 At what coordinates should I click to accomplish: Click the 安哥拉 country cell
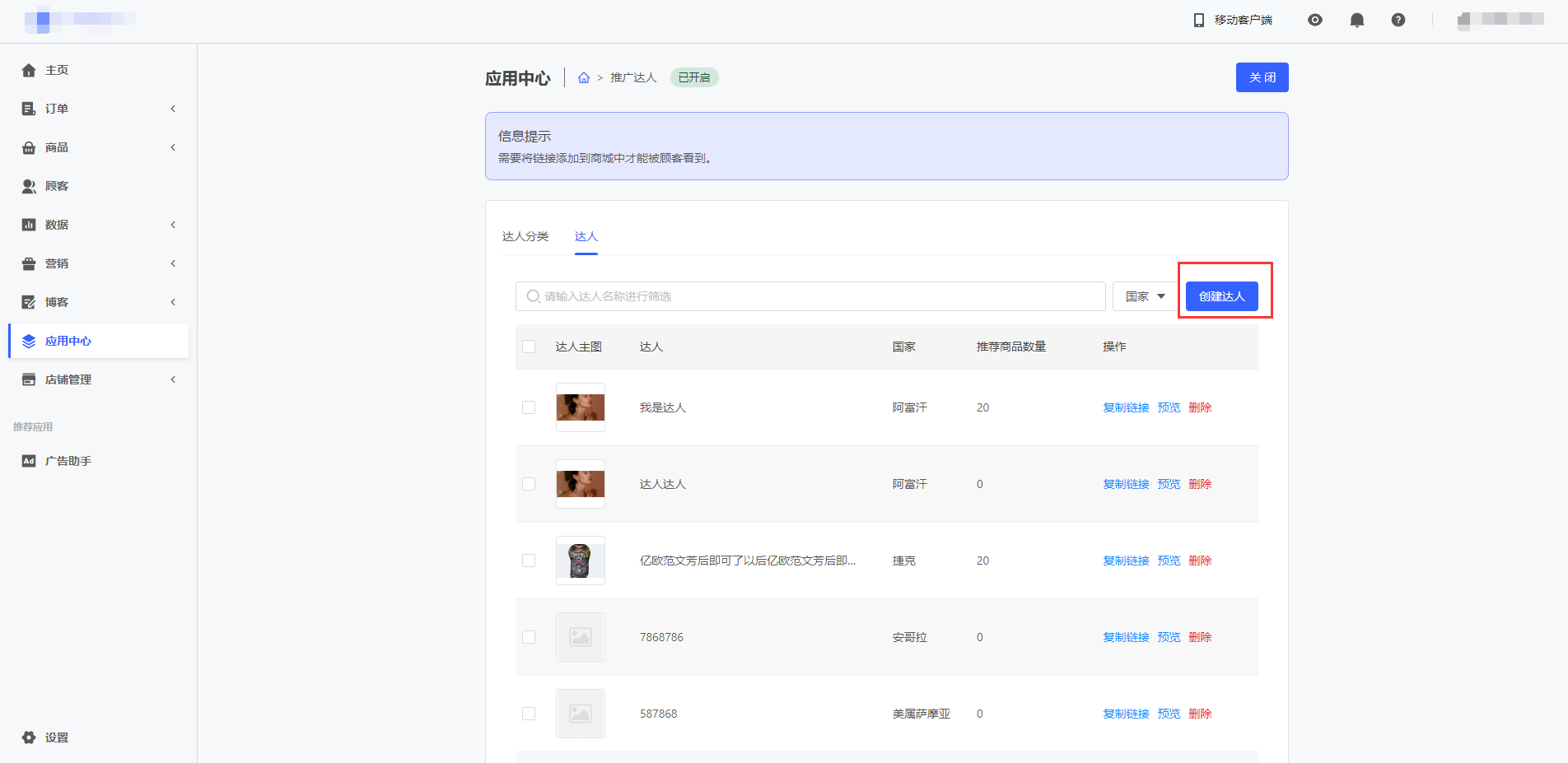point(910,637)
